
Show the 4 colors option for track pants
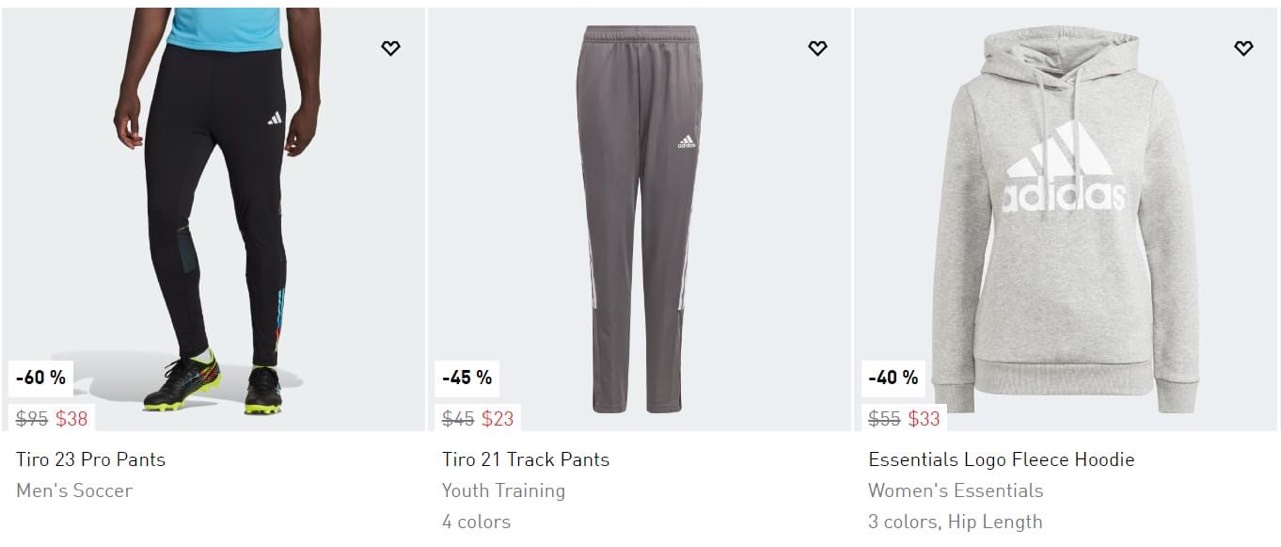pyautogui.click(x=476, y=522)
